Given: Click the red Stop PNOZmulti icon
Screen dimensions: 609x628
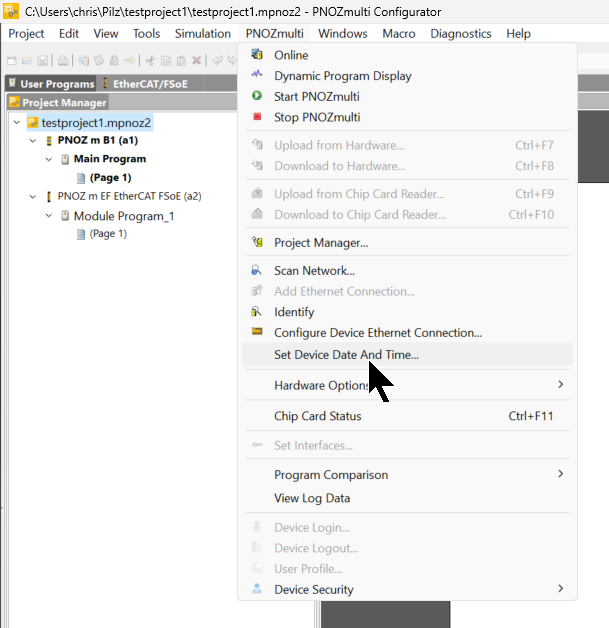Looking at the screenshot, I should tap(257, 117).
